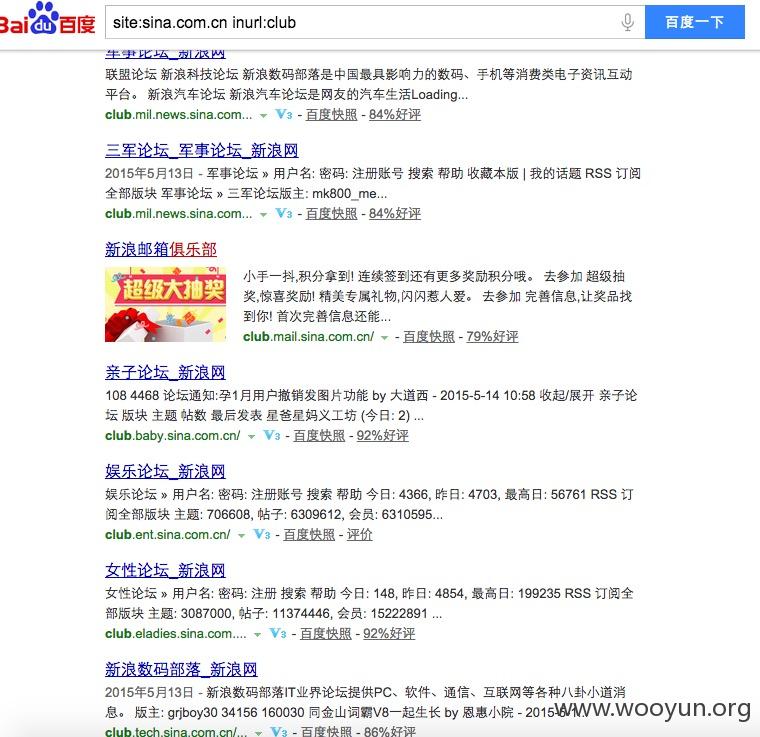Expand dropdown arrow next to club.ent.sina.com.cn
This screenshot has height=737, width=760.
point(241,535)
